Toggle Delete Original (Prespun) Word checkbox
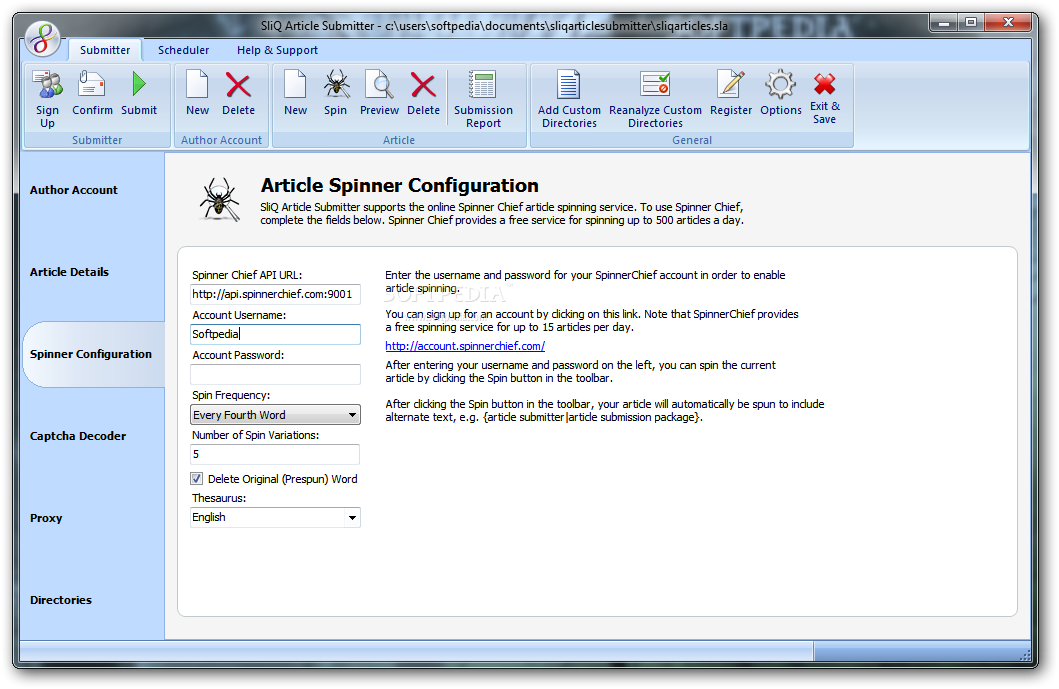Screen dimensions: 1059x689 tap(197, 479)
